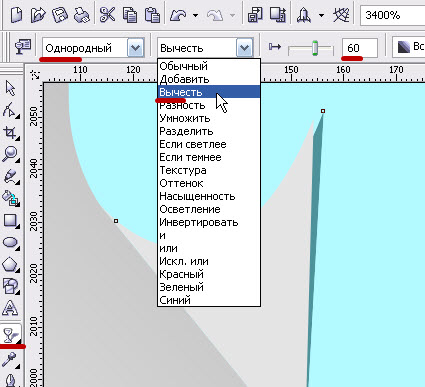Select the Rectangle tool
Screen dimensions: 425x387
pyautogui.click(x=11, y=220)
